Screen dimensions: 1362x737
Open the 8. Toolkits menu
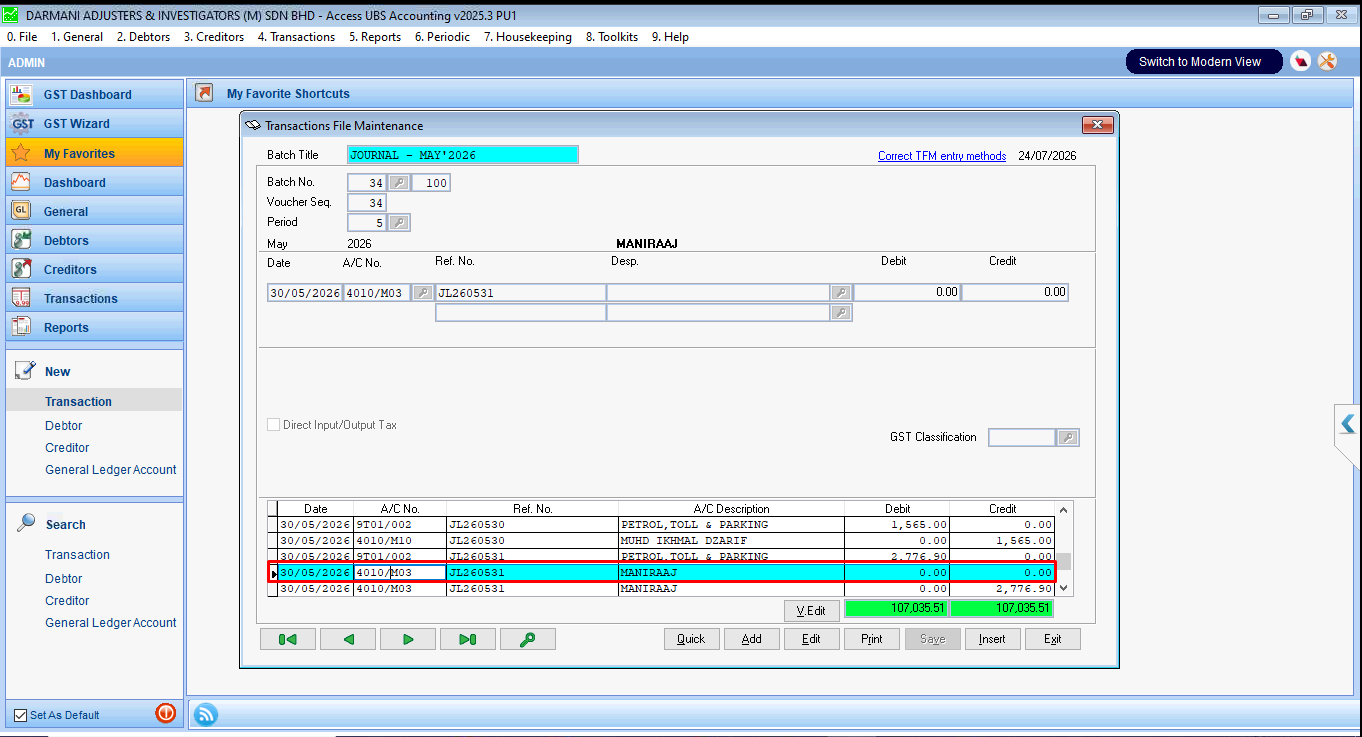[x=612, y=37]
